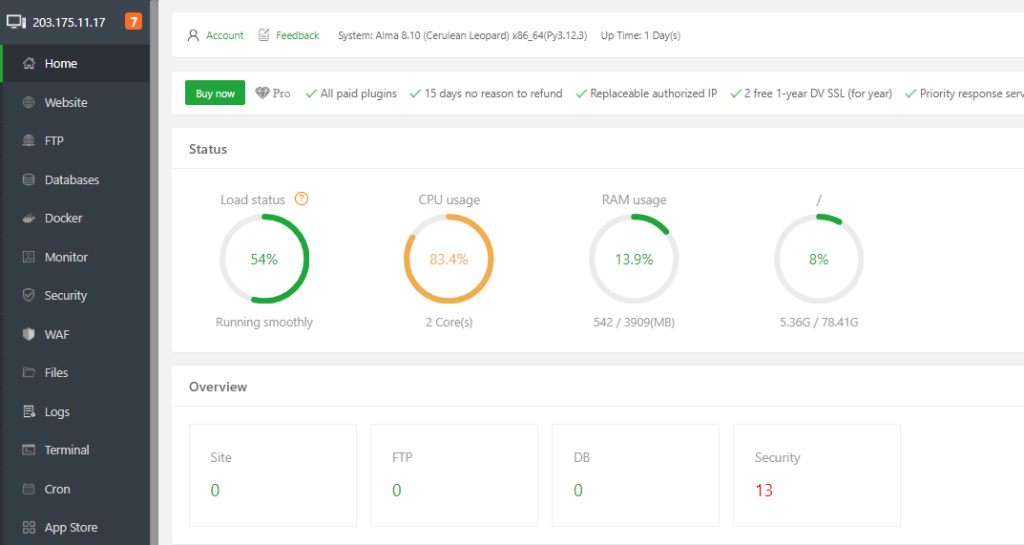Image resolution: width=1024 pixels, height=545 pixels.
Task: Click the DB overview card
Action: (635, 475)
